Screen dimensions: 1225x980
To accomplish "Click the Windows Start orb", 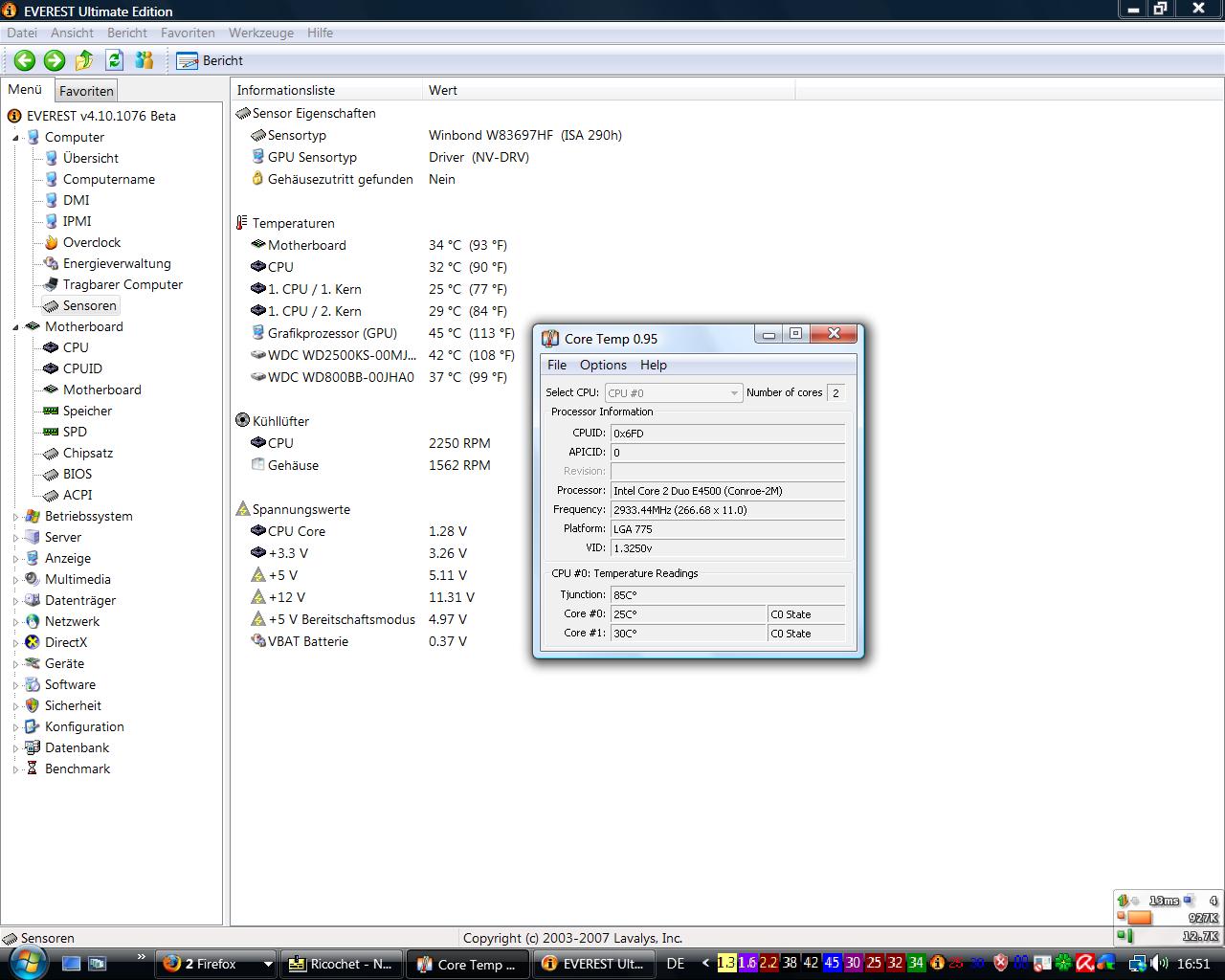I will [x=26, y=963].
